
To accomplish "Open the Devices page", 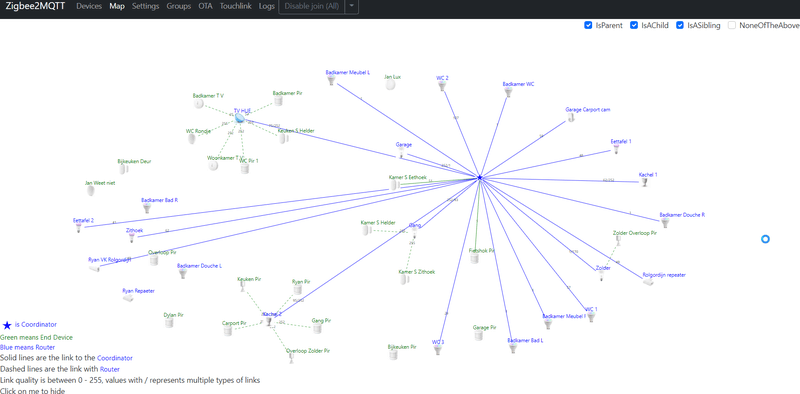I will [89, 7].
